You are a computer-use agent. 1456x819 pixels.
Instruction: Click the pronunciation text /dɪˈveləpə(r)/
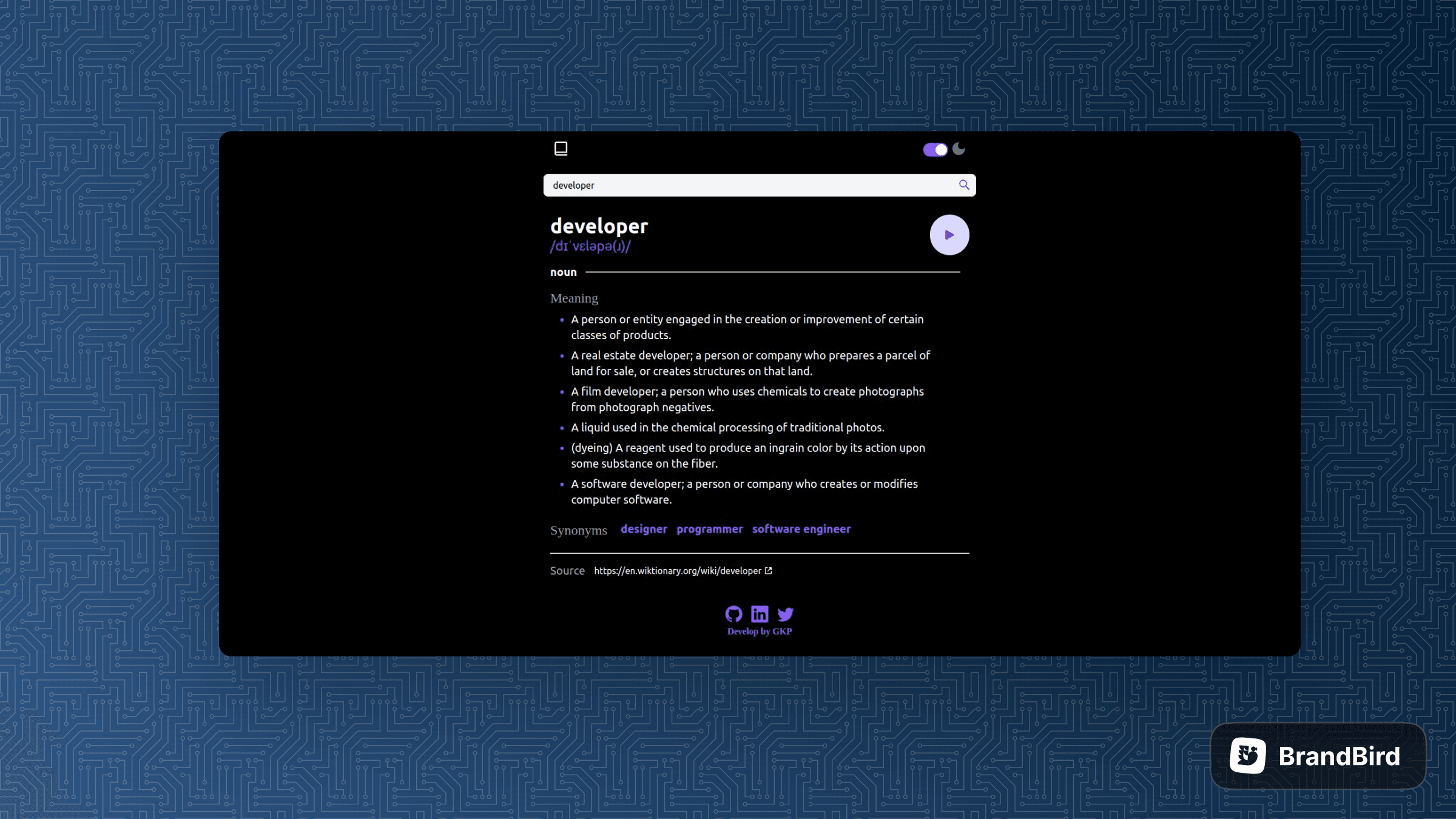point(590,246)
